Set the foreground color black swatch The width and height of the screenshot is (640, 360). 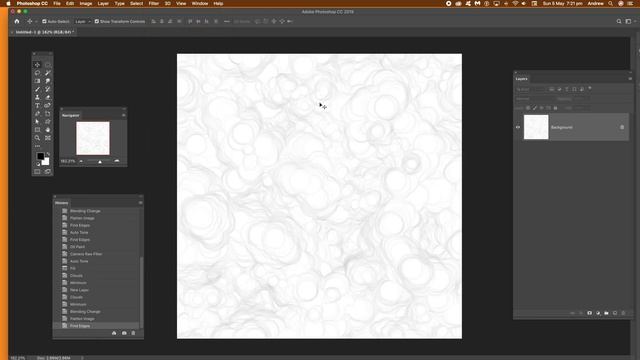pyautogui.click(x=40, y=156)
